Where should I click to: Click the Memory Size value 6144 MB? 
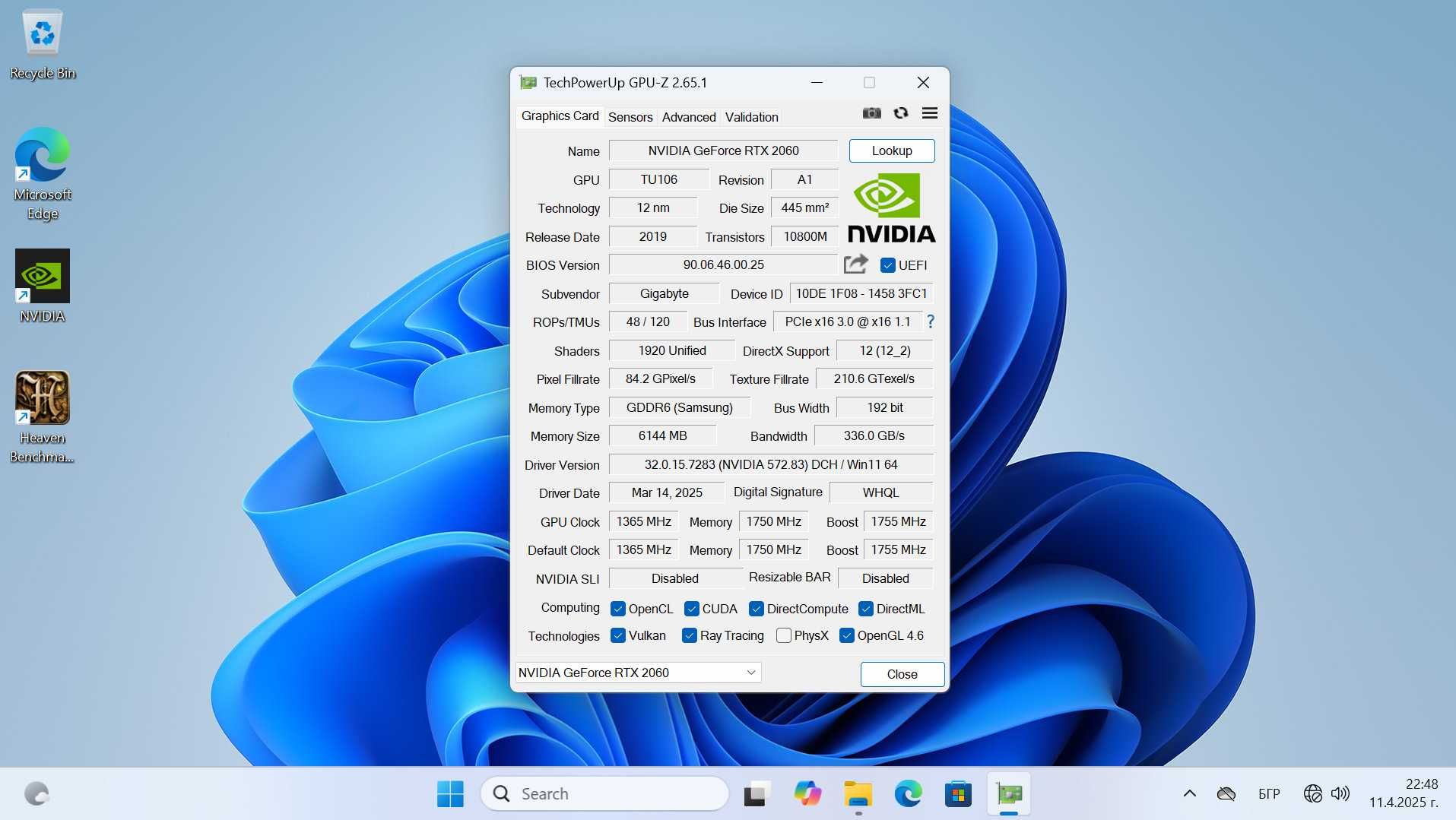(662, 435)
